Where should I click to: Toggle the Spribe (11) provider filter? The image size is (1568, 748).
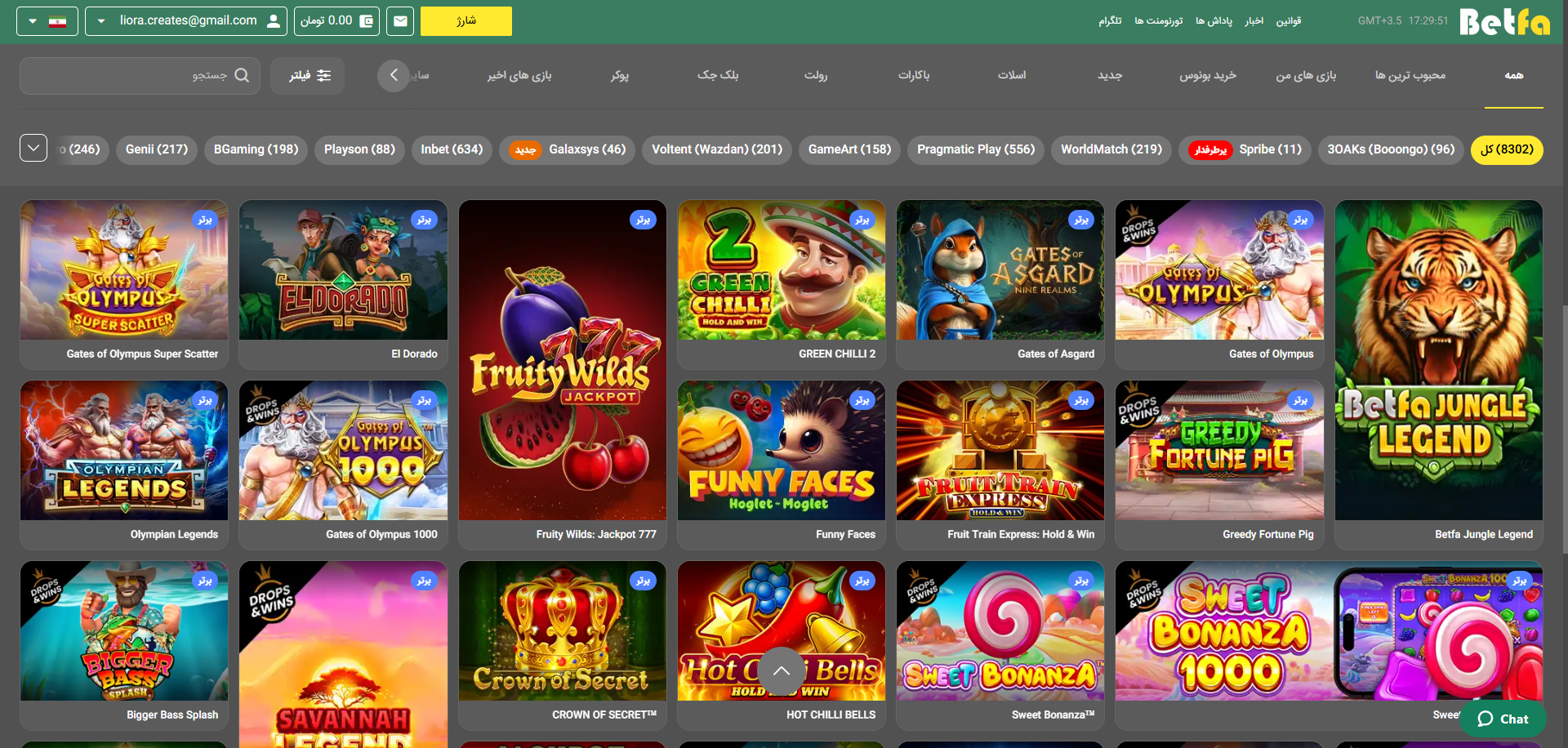(1245, 149)
